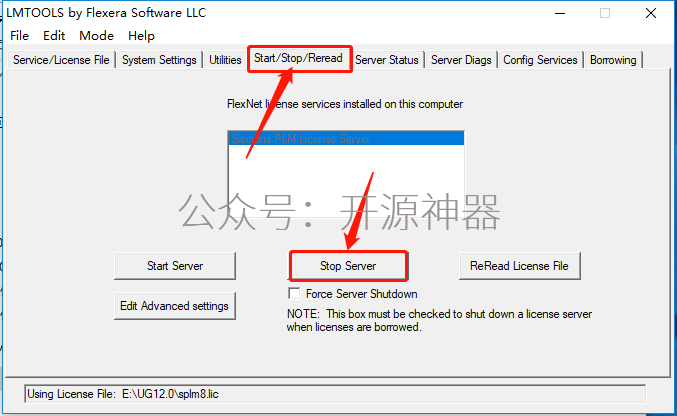Viewport: 677px width, 416px height.
Task: Open the Edit menu
Action: click(54, 36)
